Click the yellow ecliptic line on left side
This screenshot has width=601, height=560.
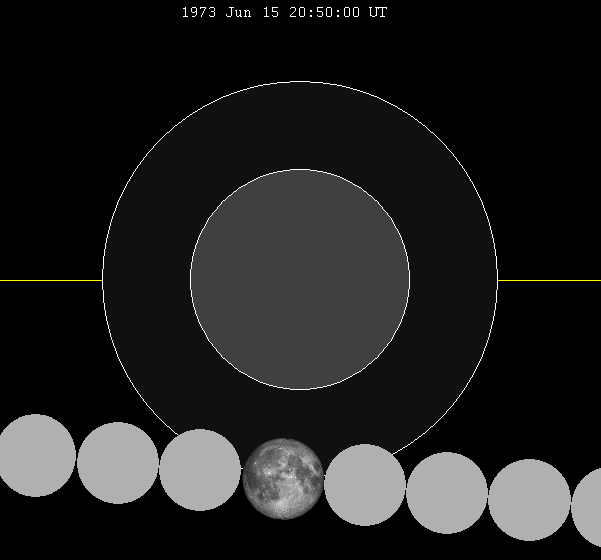(50, 280)
